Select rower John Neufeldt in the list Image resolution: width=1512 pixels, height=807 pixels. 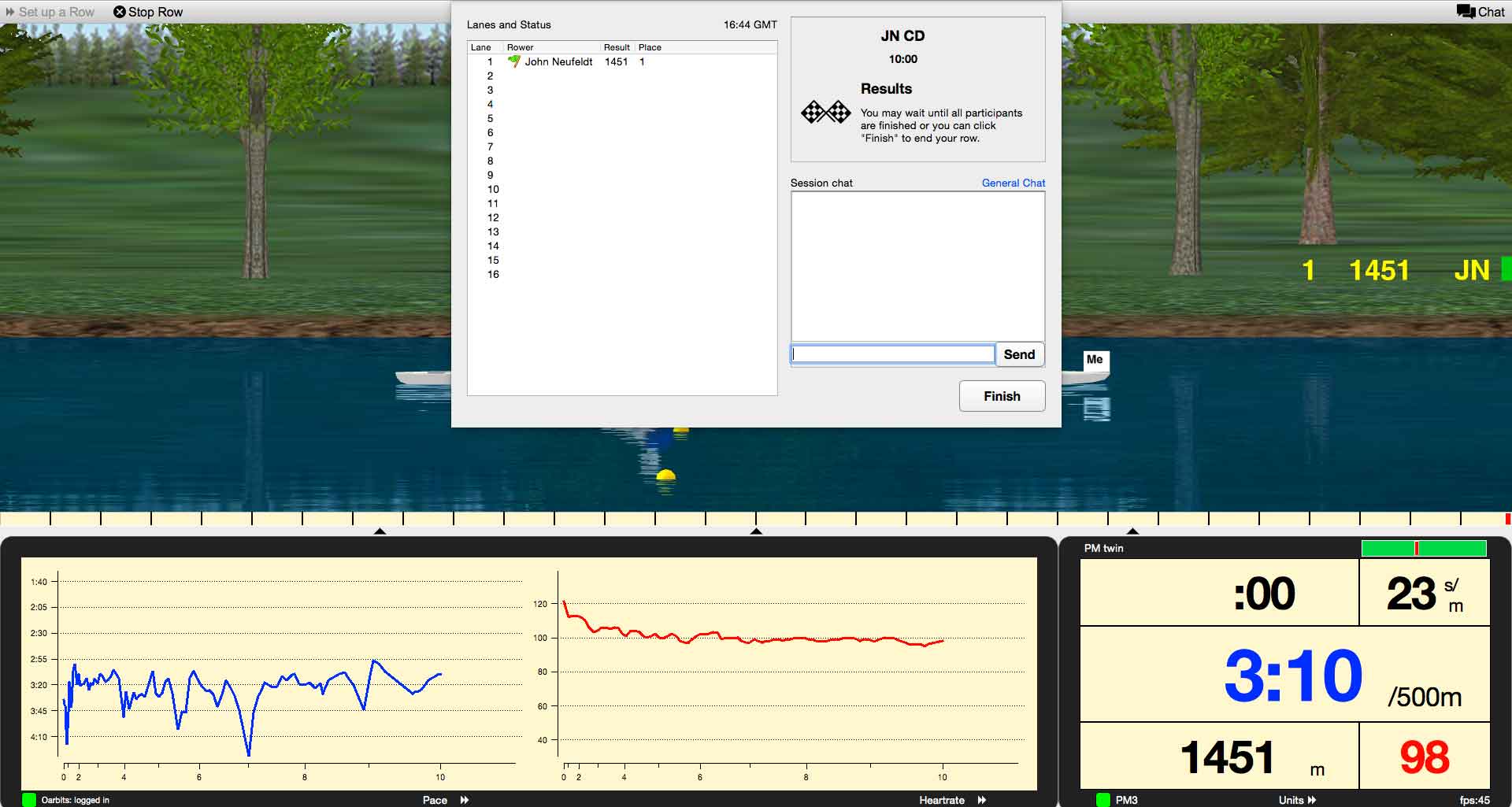click(x=558, y=61)
